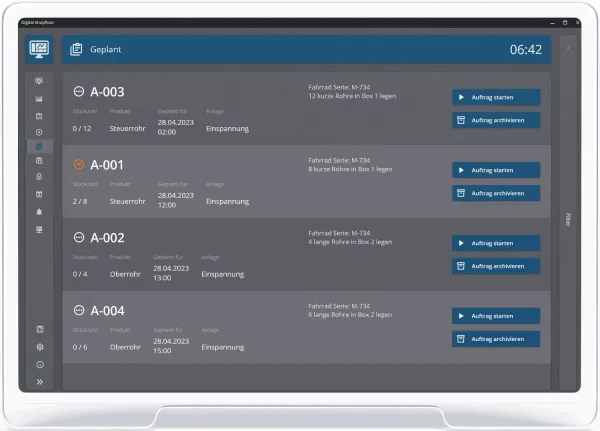
Task: Open the server list icon in sidebar
Action: [39, 230]
